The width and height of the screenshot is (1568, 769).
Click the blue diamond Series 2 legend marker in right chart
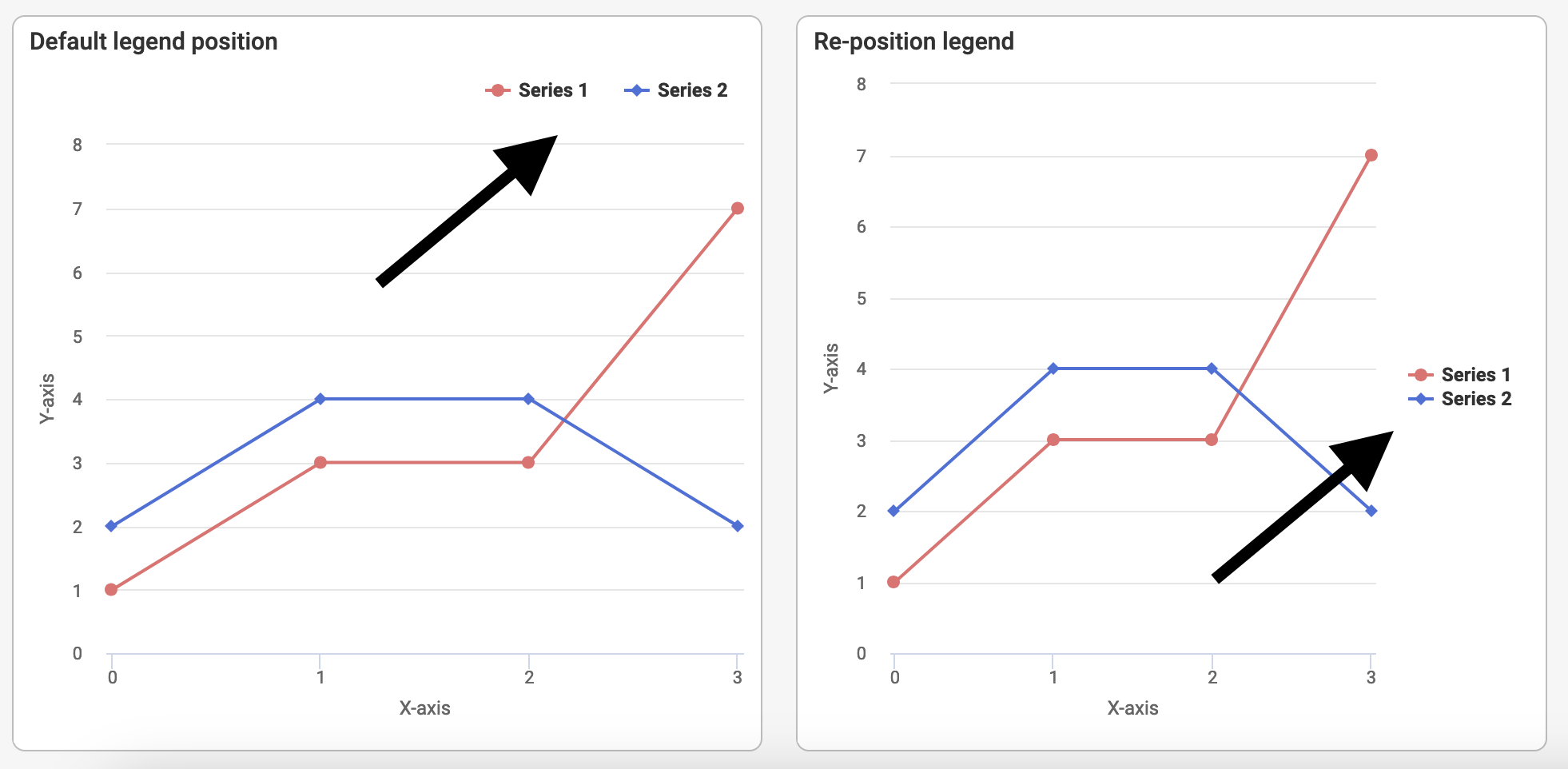click(1420, 399)
